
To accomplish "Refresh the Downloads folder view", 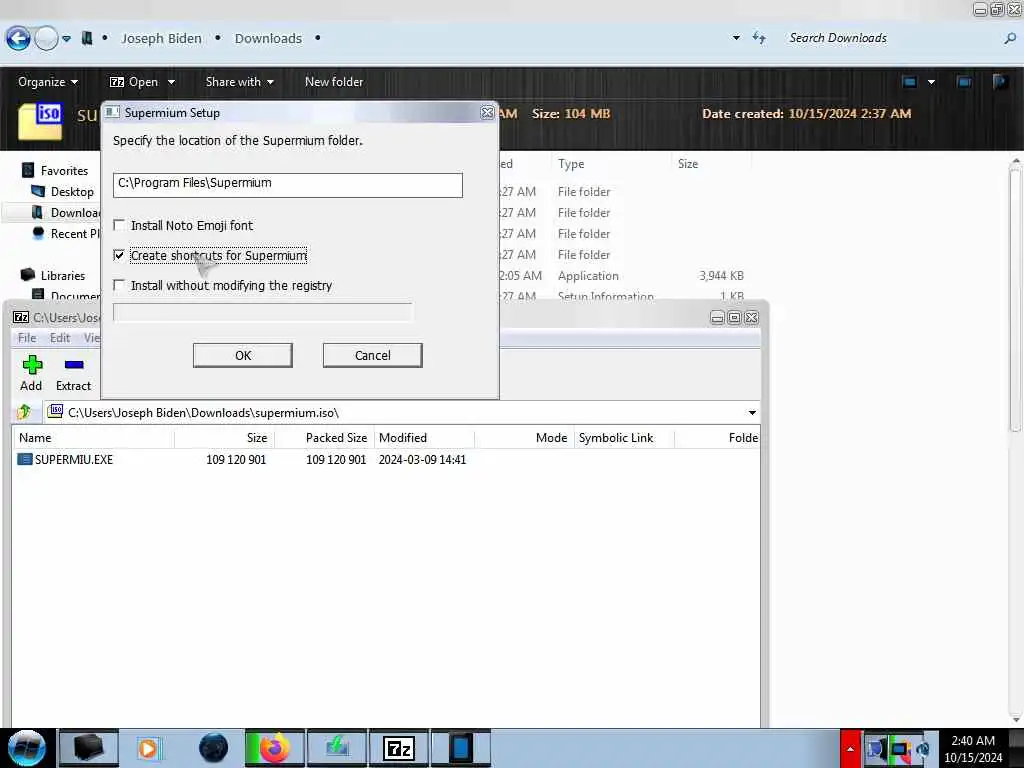I will [x=759, y=38].
